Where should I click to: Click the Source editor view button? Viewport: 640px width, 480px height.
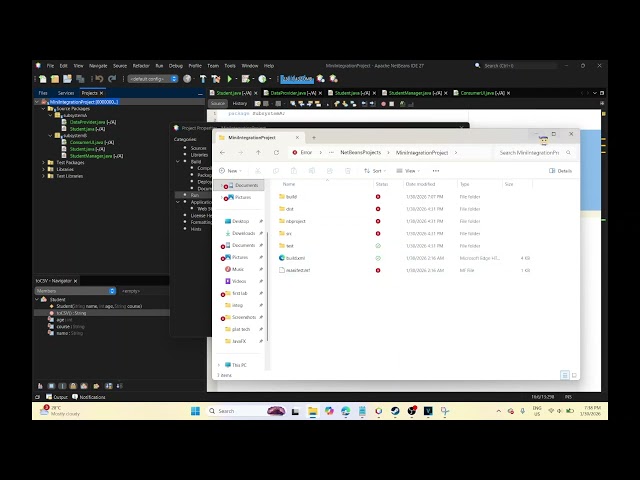click(x=218, y=104)
